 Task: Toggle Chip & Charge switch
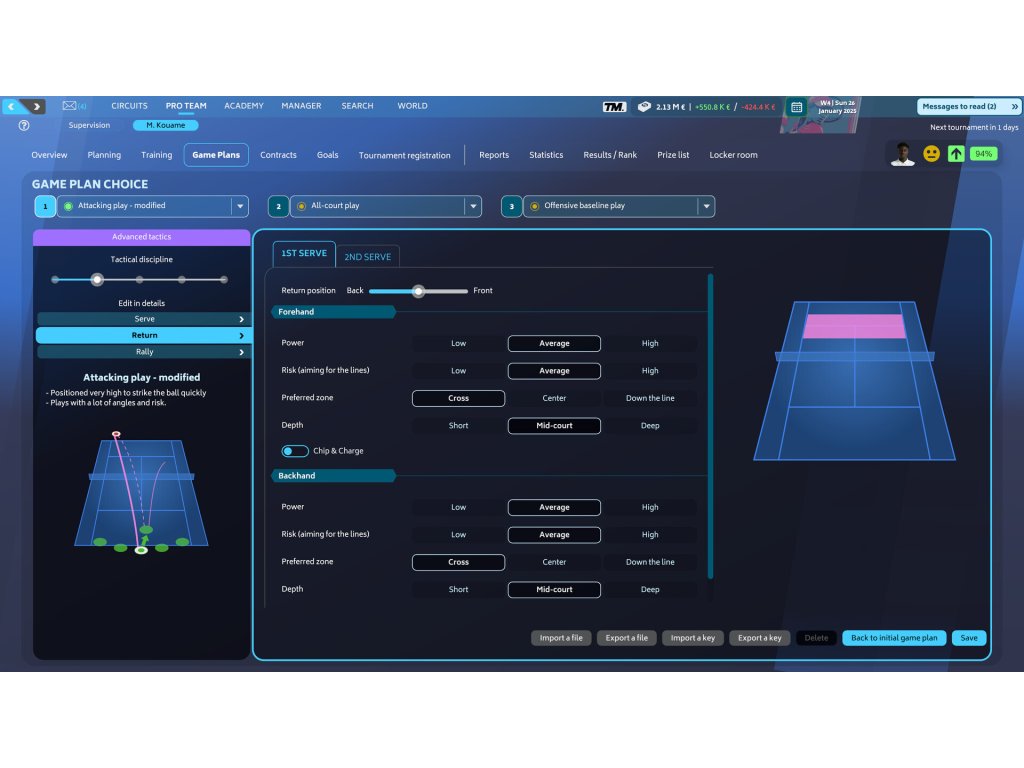pyautogui.click(x=295, y=451)
